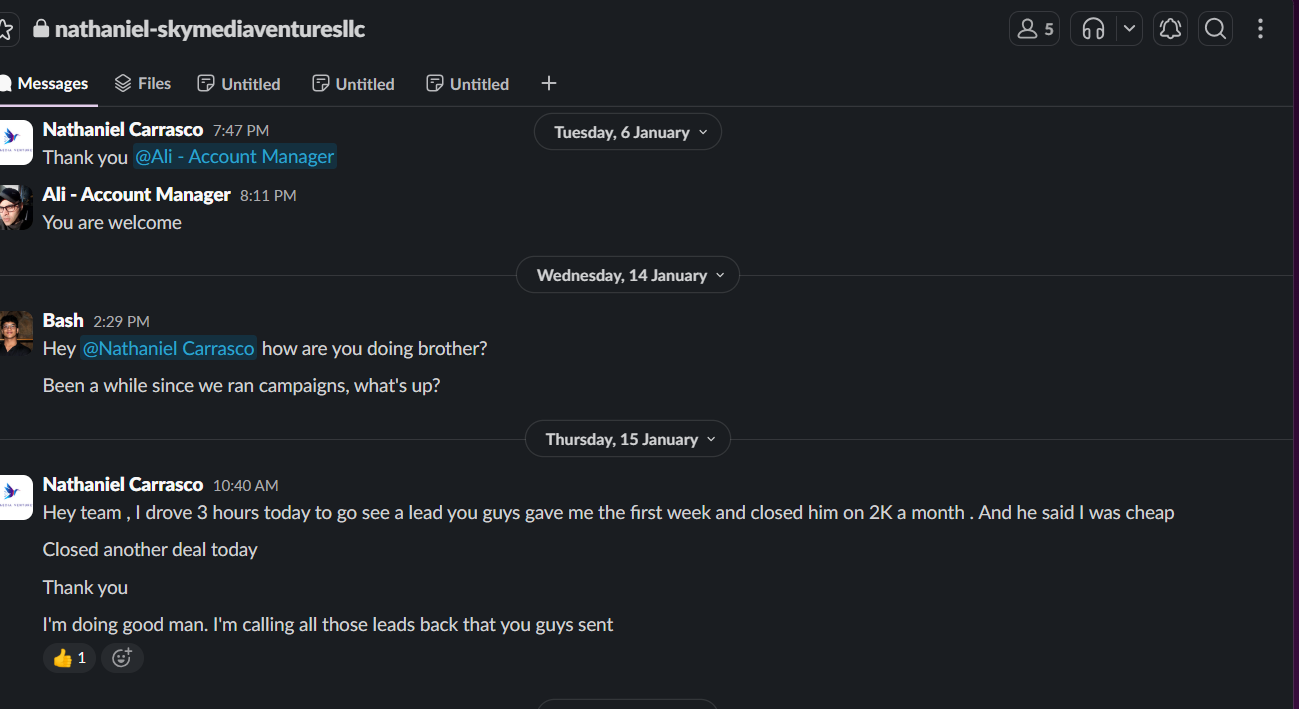The height and width of the screenshot is (709, 1299).
Task: Open channel notification preferences bell
Action: click(1170, 29)
